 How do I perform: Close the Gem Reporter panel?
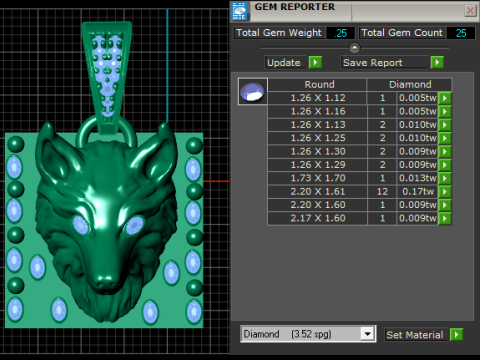tap(470, 11)
